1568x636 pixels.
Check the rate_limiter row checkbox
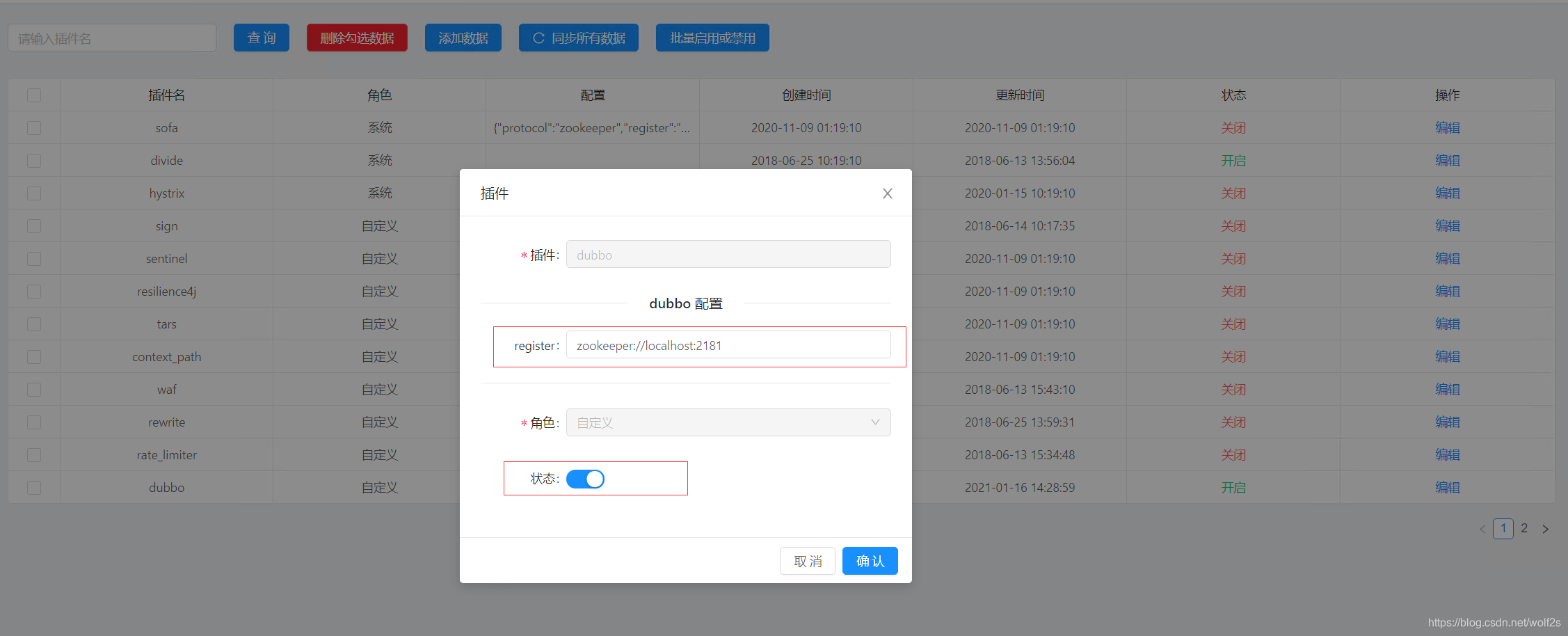pyautogui.click(x=34, y=454)
